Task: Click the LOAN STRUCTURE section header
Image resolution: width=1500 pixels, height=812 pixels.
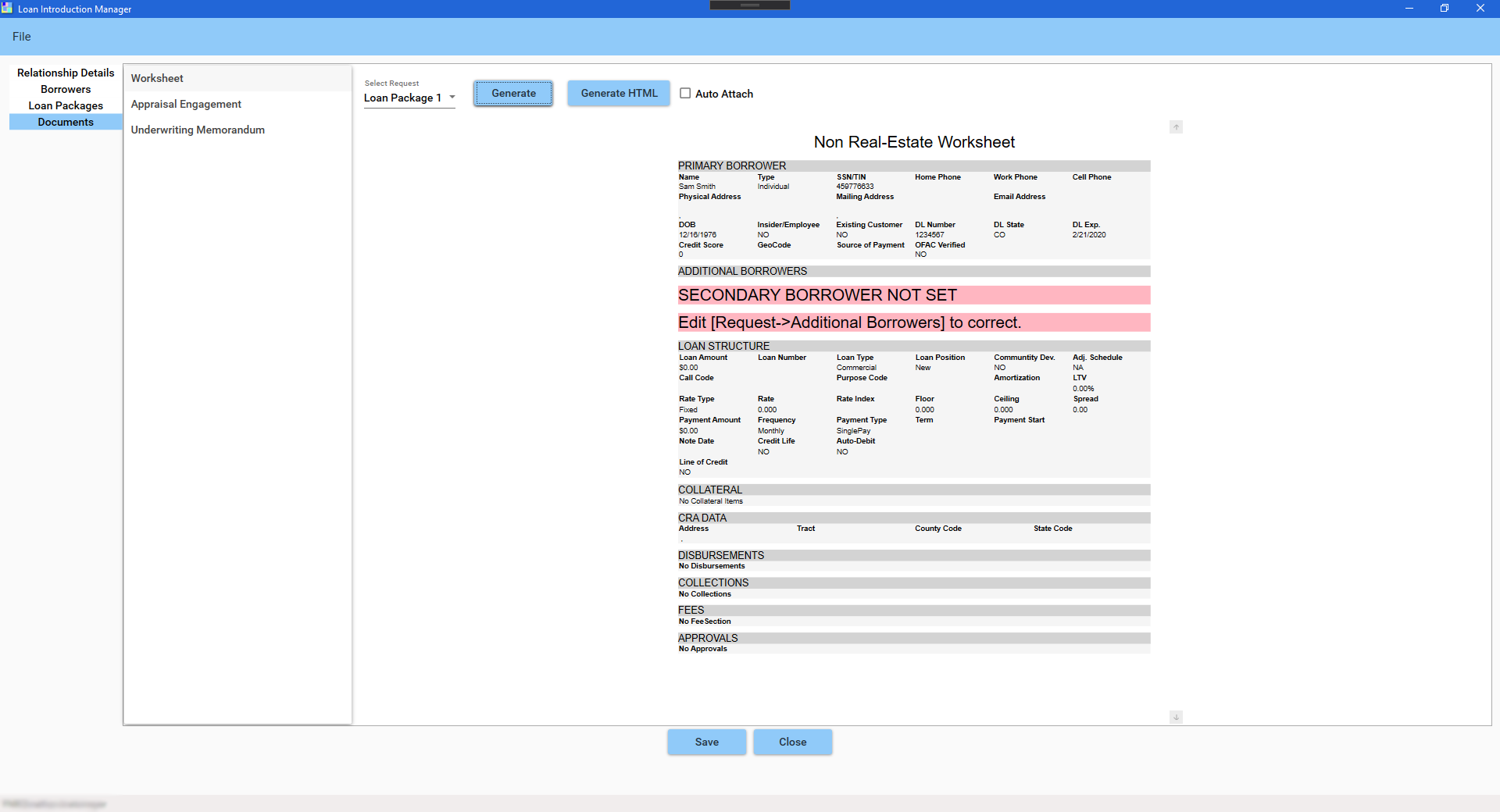Action: coord(914,346)
